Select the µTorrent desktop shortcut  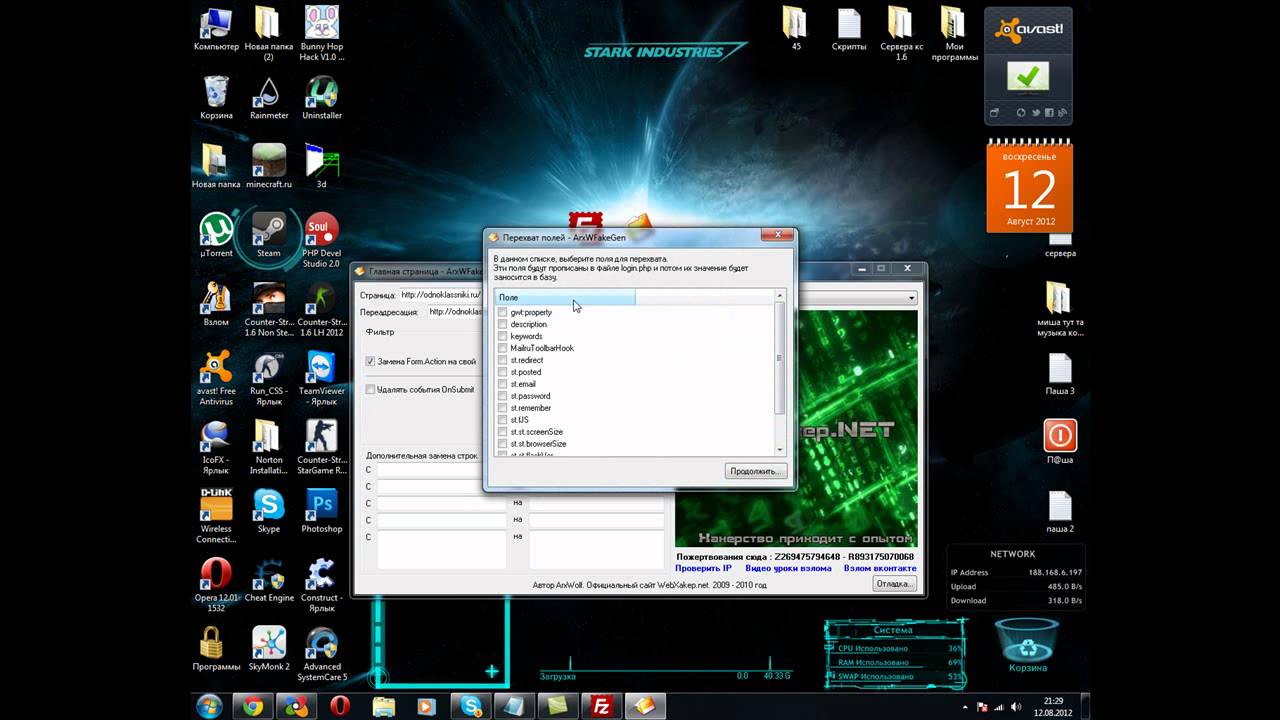click(x=216, y=236)
